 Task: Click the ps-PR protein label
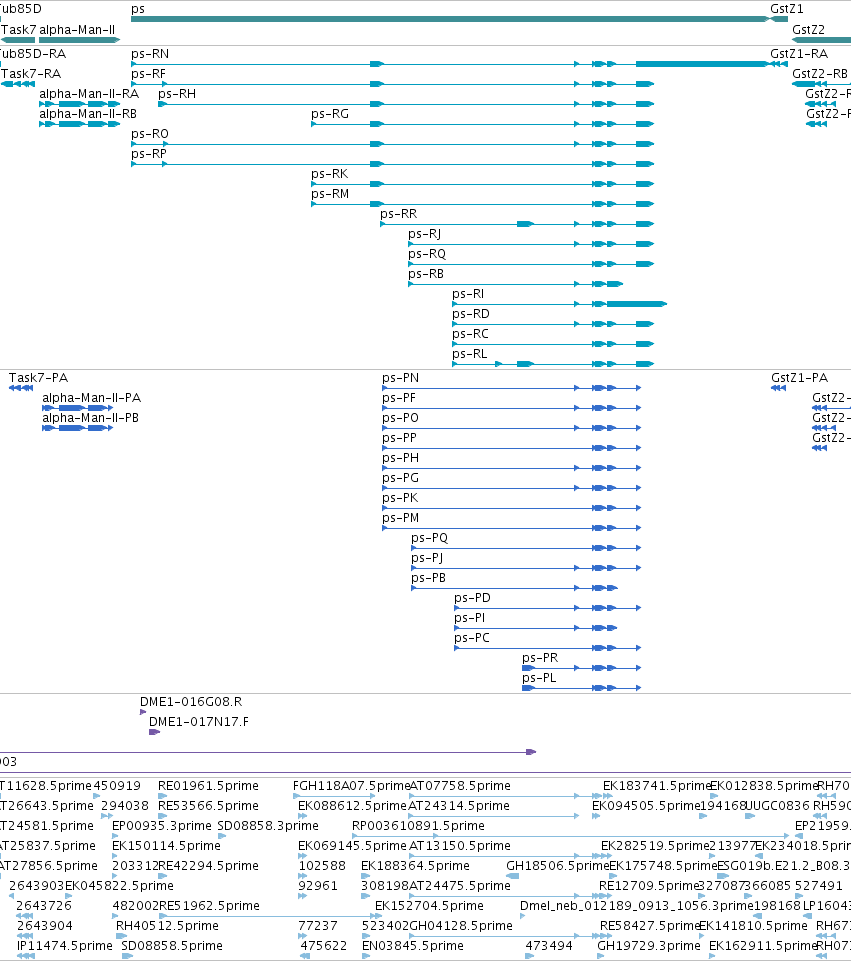coord(540,658)
